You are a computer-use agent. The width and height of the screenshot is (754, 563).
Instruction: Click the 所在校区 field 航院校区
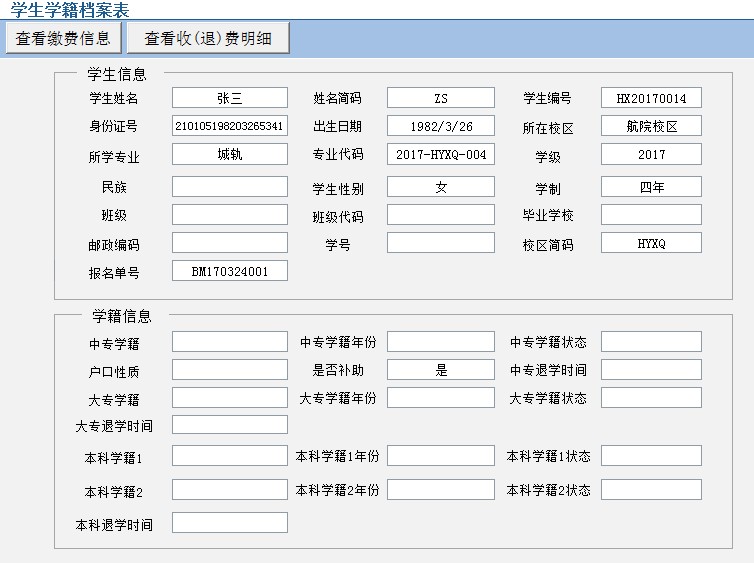pyautogui.click(x=651, y=126)
